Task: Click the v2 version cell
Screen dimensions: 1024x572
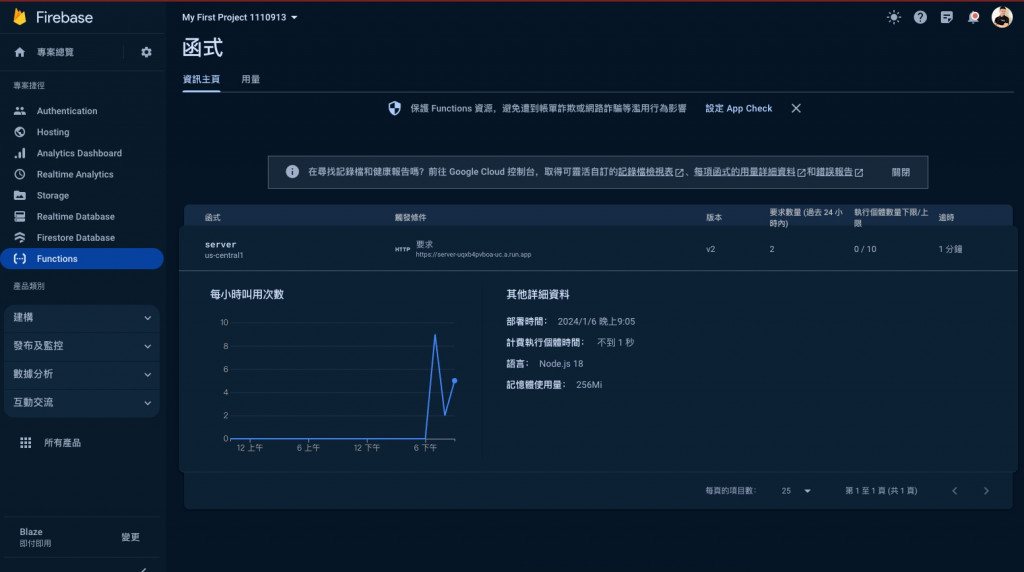Action: coord(711,249)
